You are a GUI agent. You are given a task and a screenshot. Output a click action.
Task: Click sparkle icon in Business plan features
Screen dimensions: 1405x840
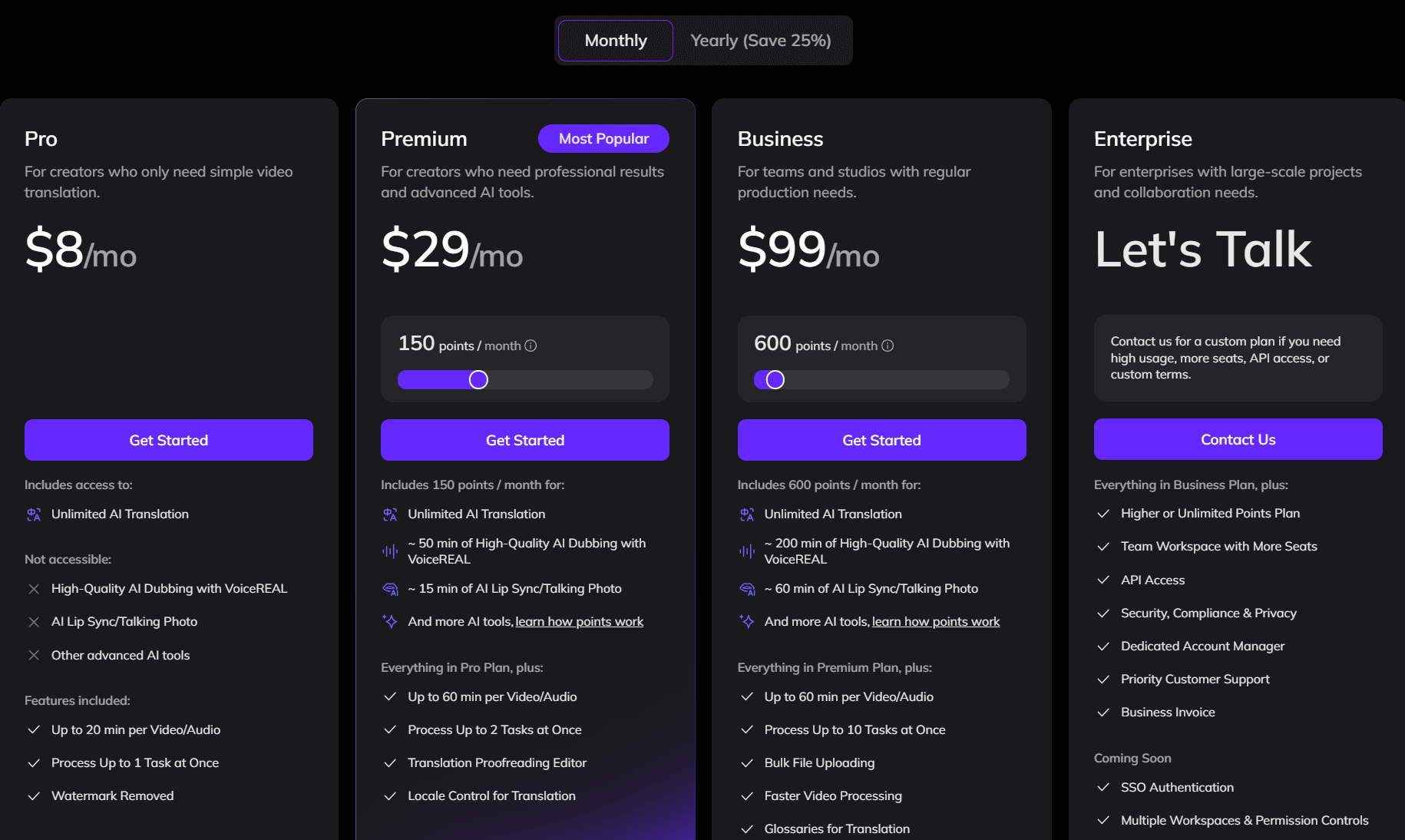(x=746, y=622)
